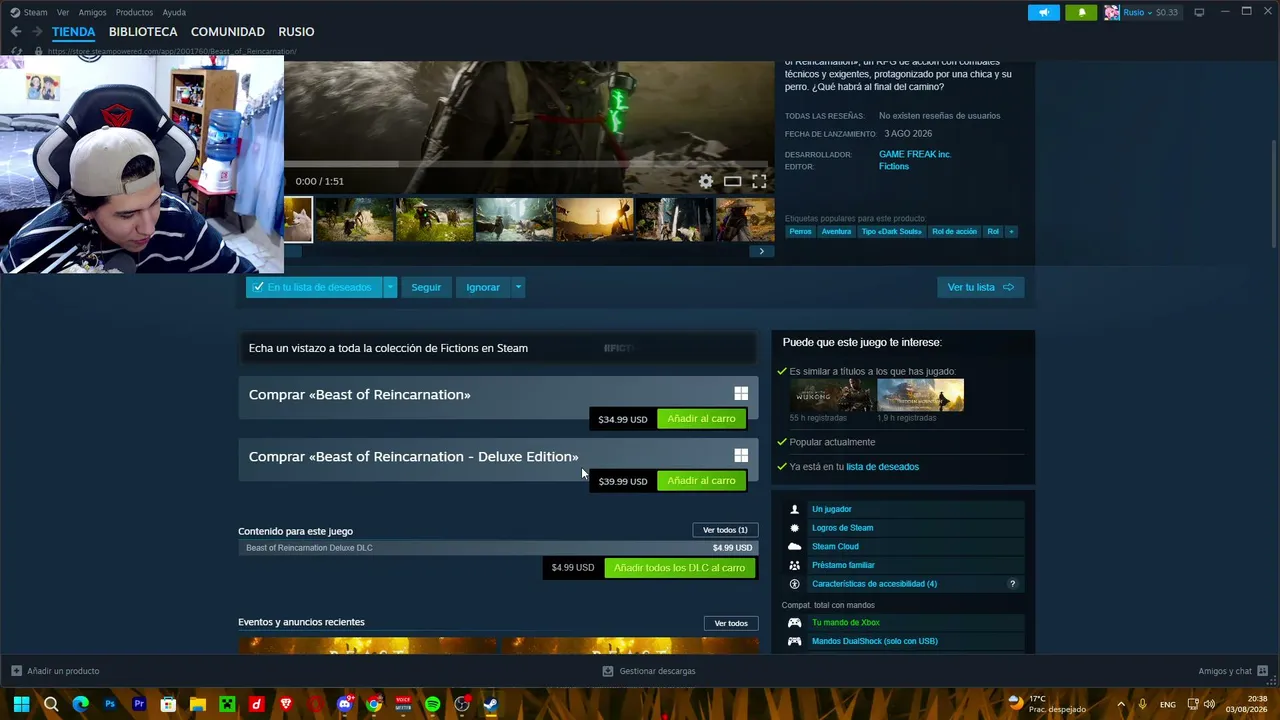Open Spotify from the taskbar
Viewport: 1280px width, 720px height.
(432, 704)
